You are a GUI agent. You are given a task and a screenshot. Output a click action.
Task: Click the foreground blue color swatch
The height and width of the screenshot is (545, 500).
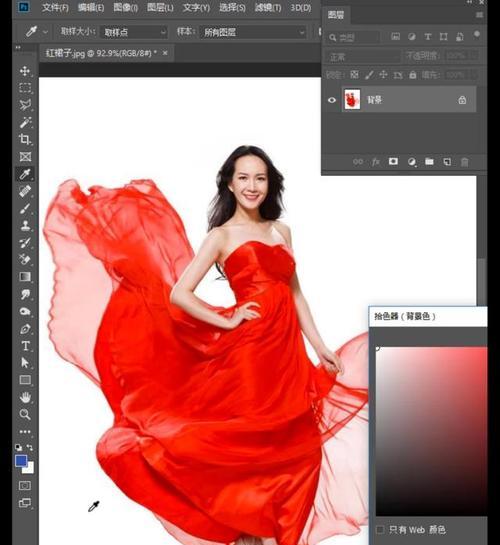point(21,461)
